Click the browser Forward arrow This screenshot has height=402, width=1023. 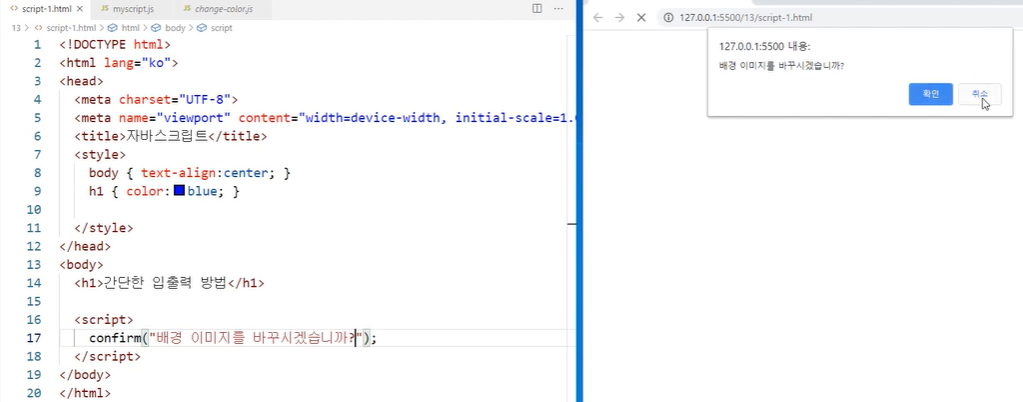pyautogui.click(x=620, y=18)
